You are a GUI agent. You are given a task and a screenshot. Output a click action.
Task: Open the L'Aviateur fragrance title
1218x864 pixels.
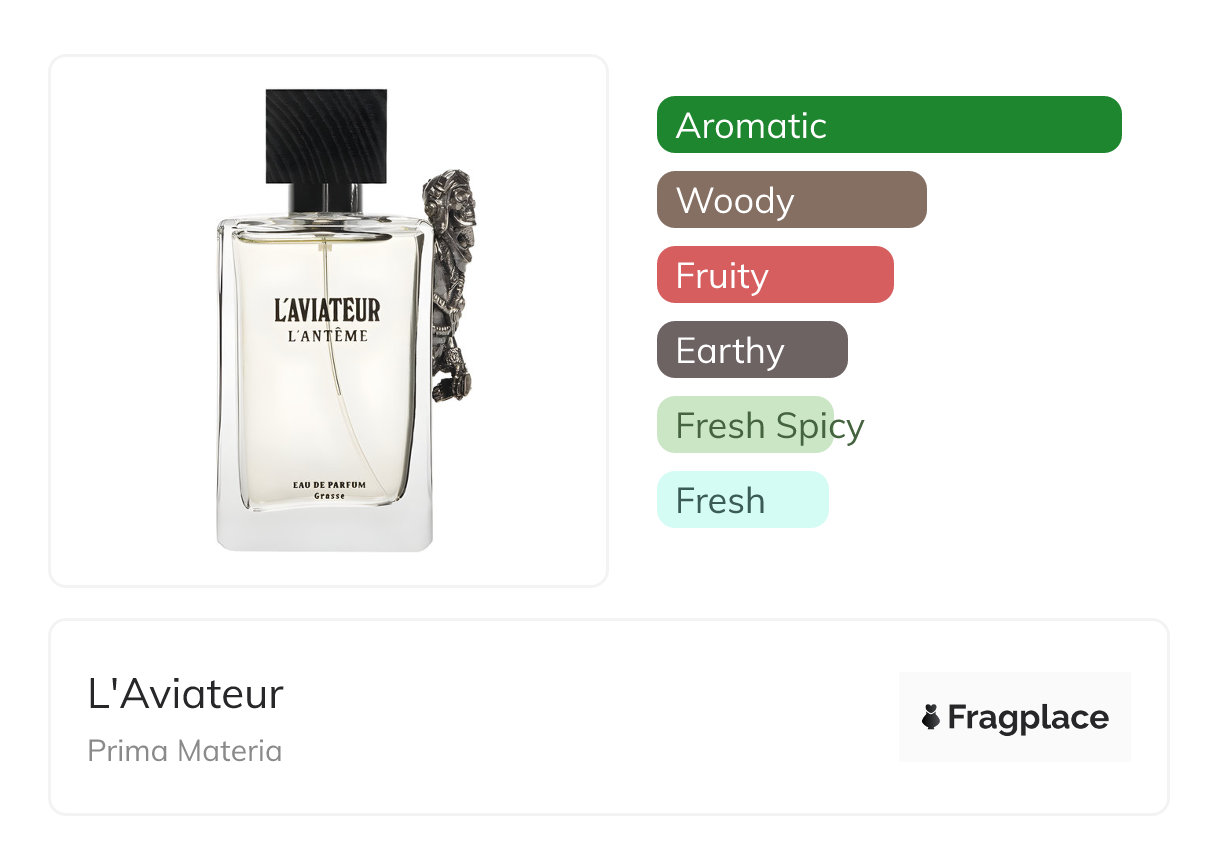(x=186, y=694)
